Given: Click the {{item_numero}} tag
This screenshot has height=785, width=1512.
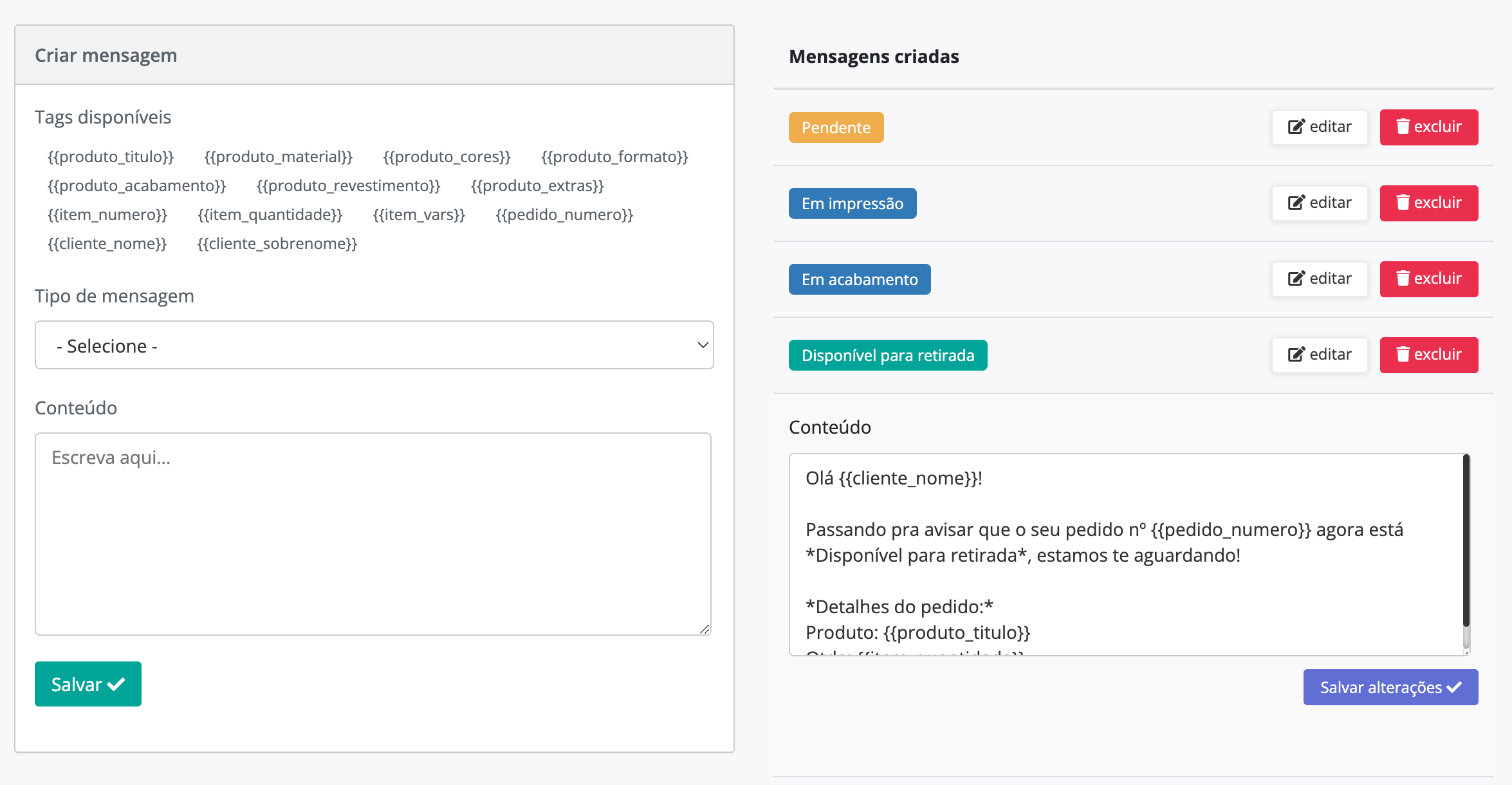Looking at the screenshot, I should (x=107, y=215).
